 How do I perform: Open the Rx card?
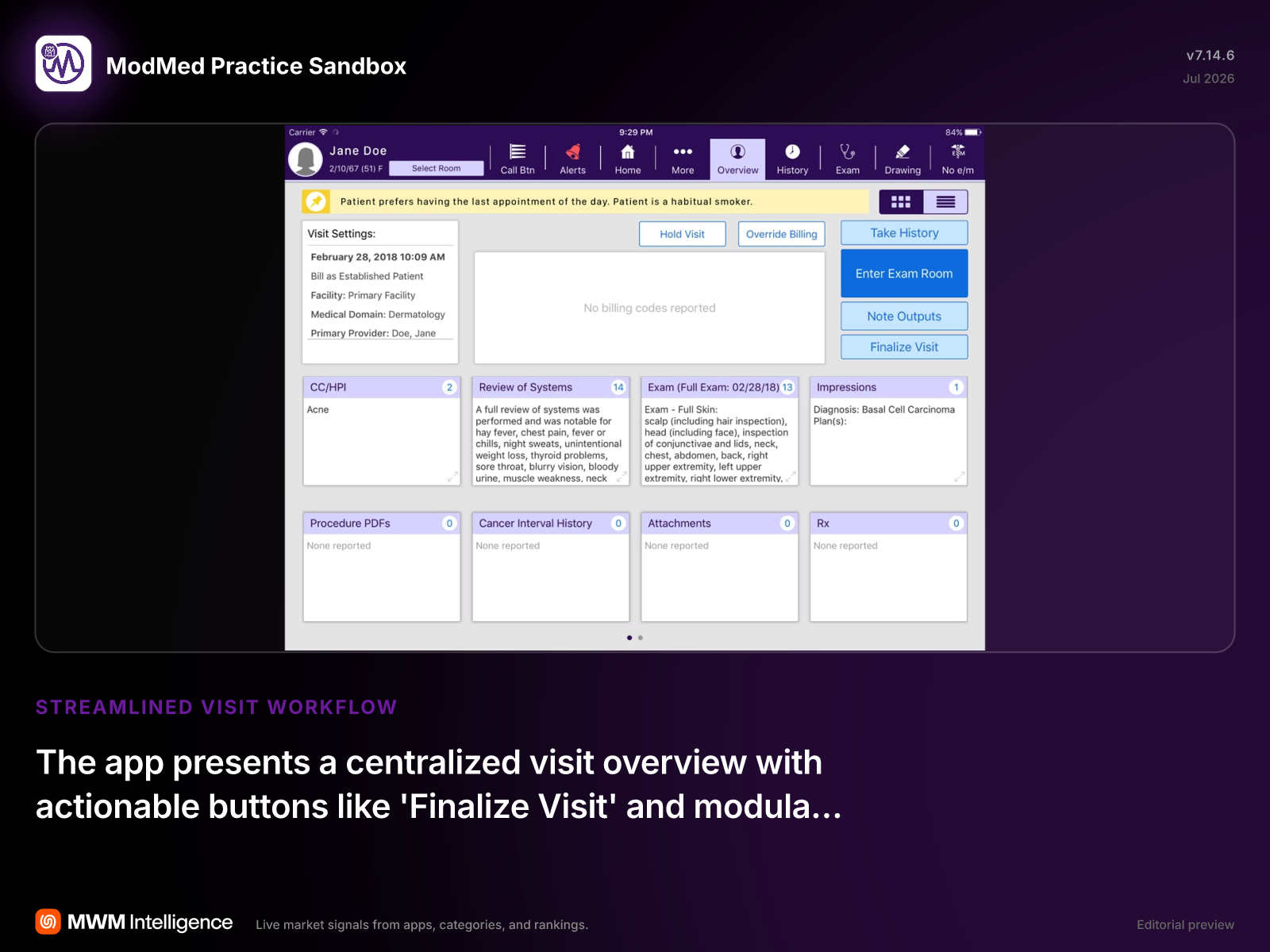pyautogui.click(x=888, y=566)
